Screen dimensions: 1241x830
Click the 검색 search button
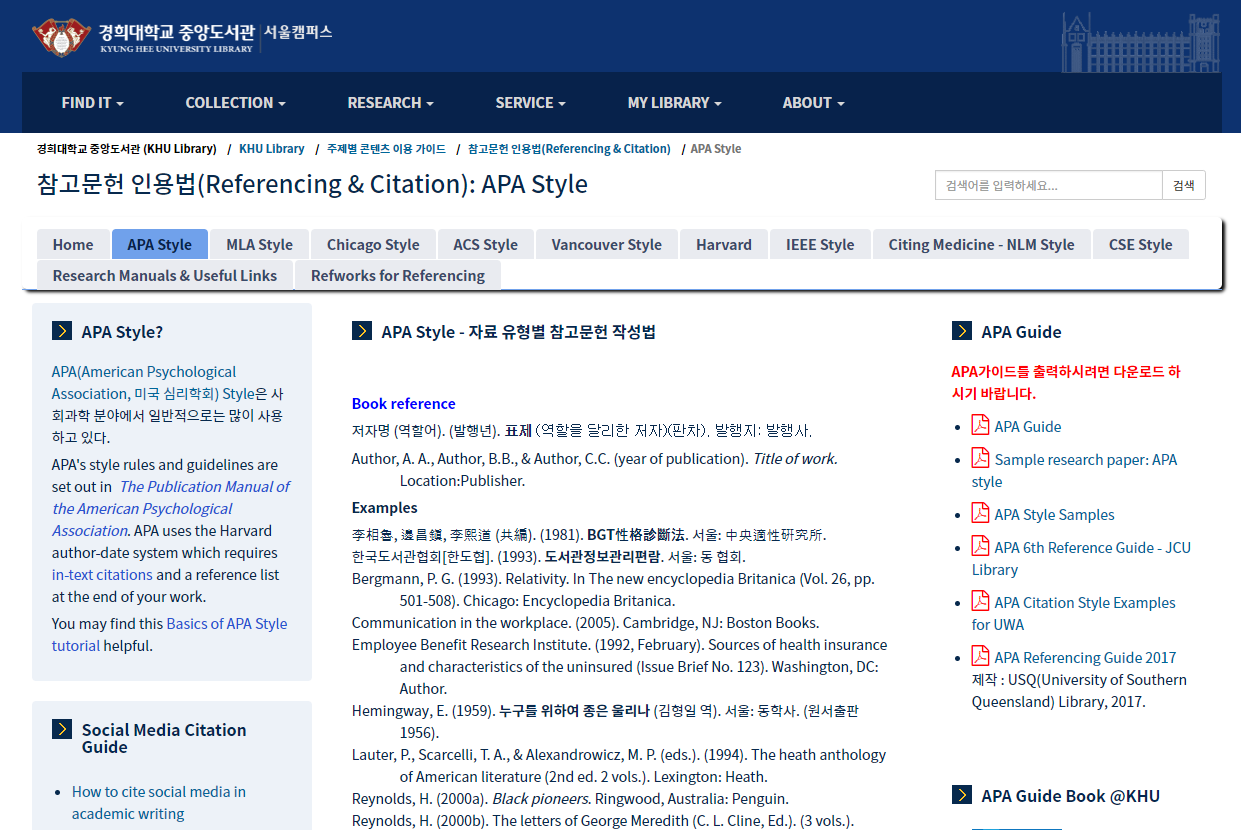pos(1183,185)
